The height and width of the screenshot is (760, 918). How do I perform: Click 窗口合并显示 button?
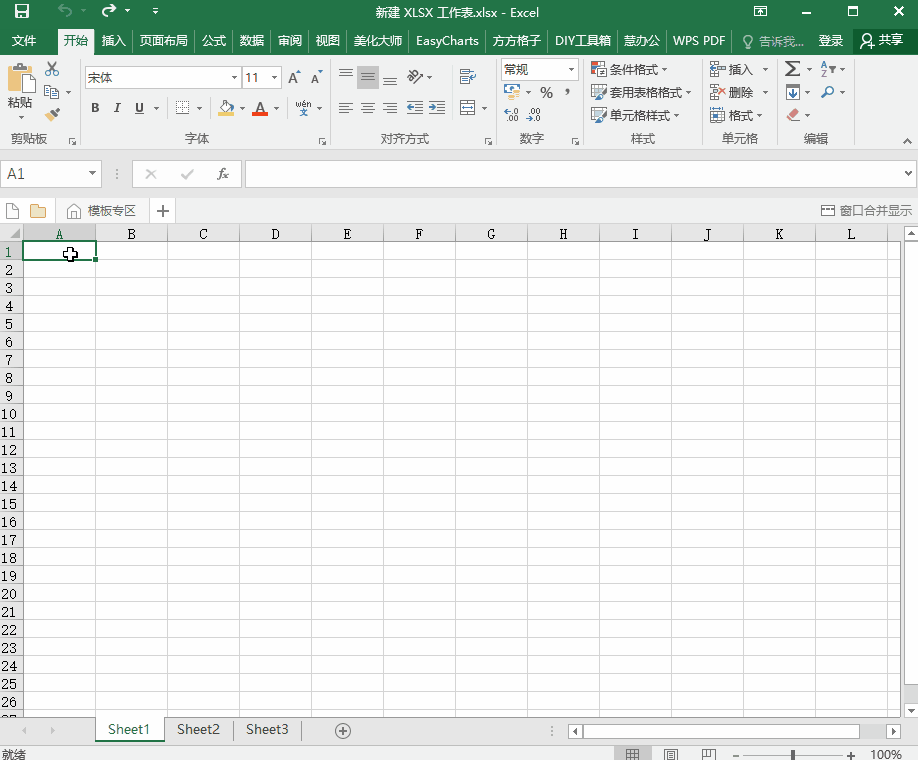866,211
